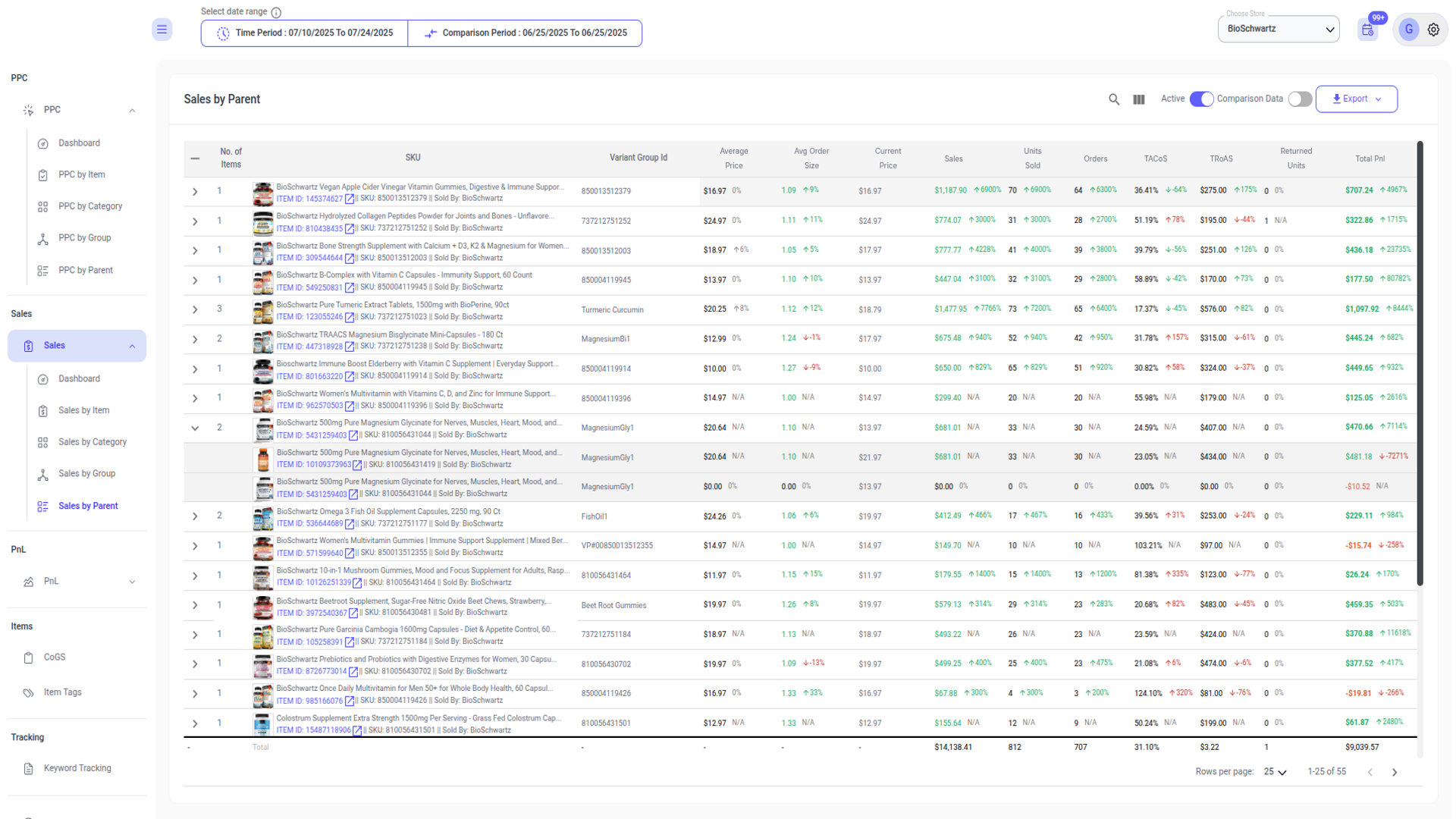Sort by TACoS column header
The width and height of the screenshot is (1456, 819).
point(1155,159)
